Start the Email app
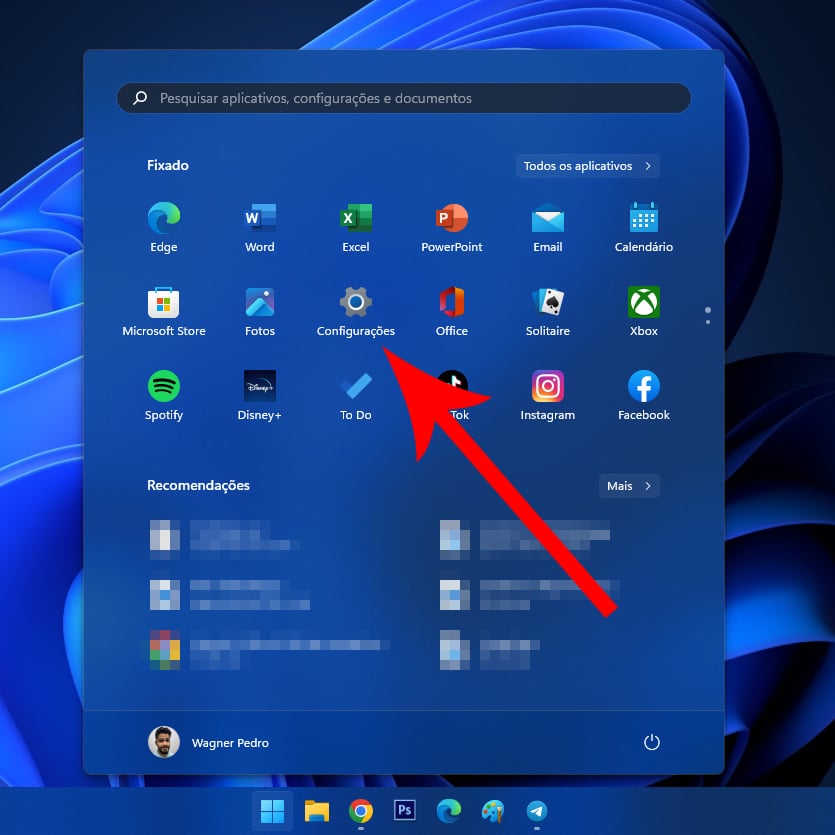 click(547, 217)
